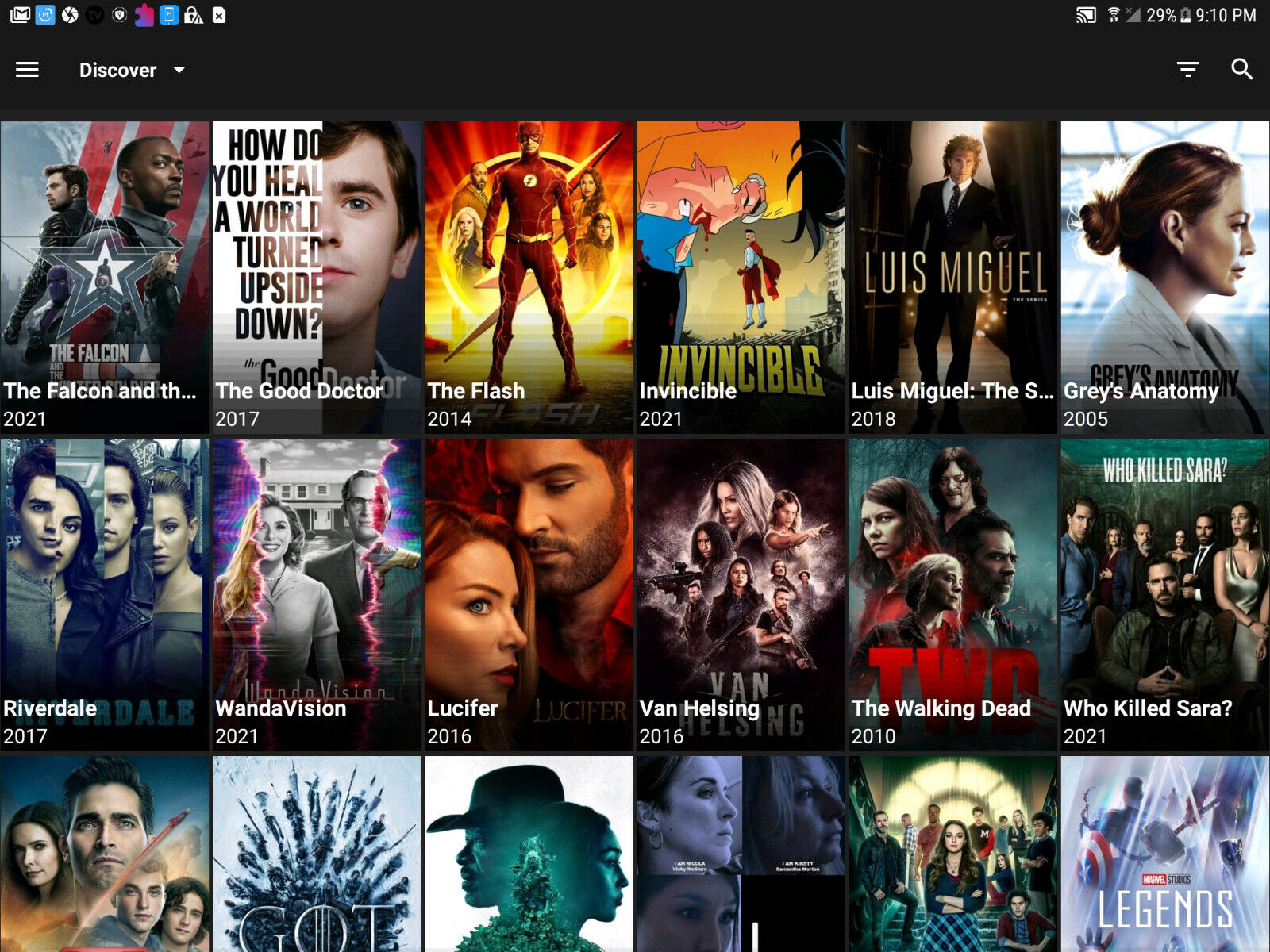Select The Flash 2014 poster

[x=529, y=277]
